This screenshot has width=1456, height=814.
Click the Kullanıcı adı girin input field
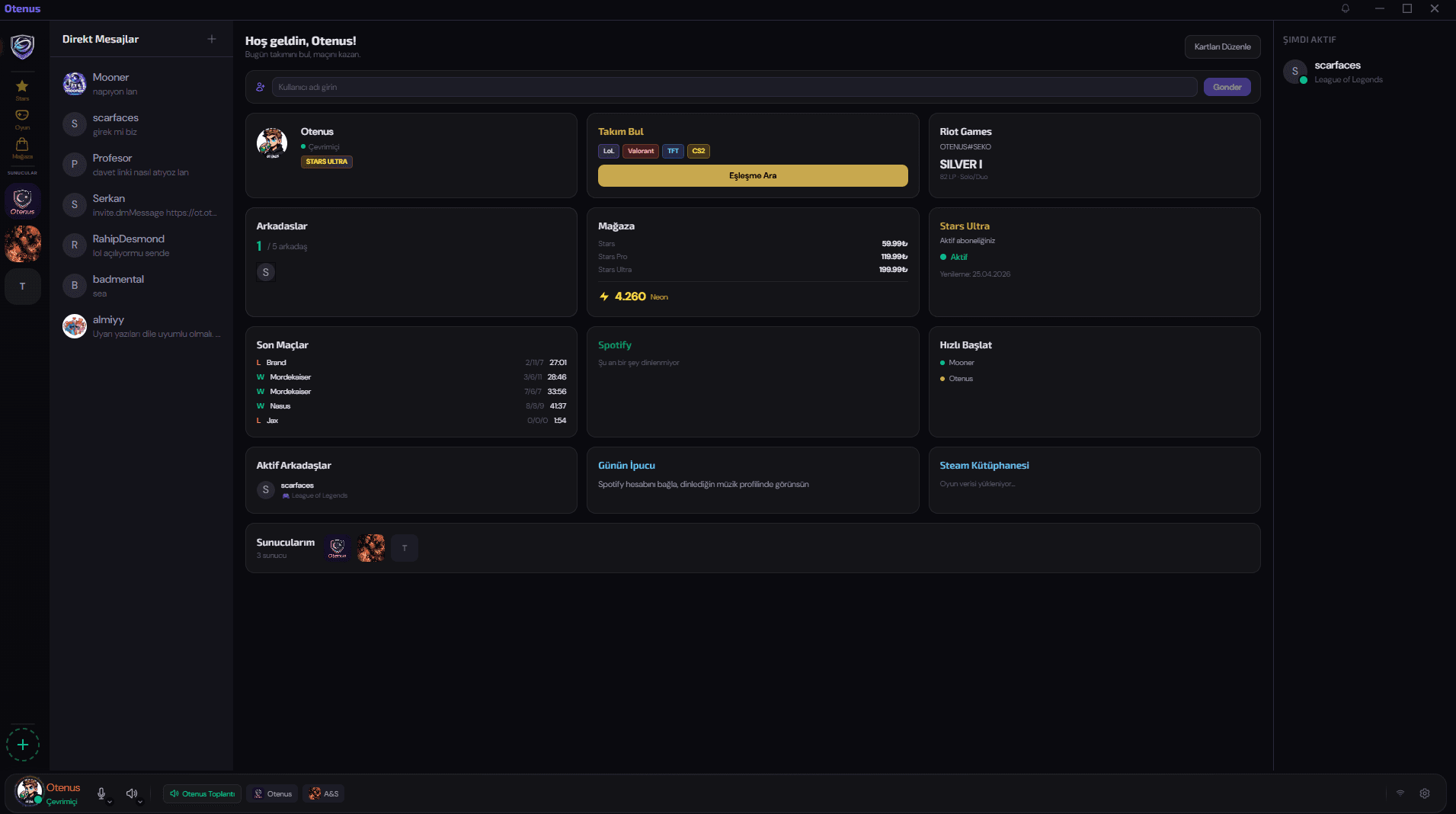coord(734,87)
